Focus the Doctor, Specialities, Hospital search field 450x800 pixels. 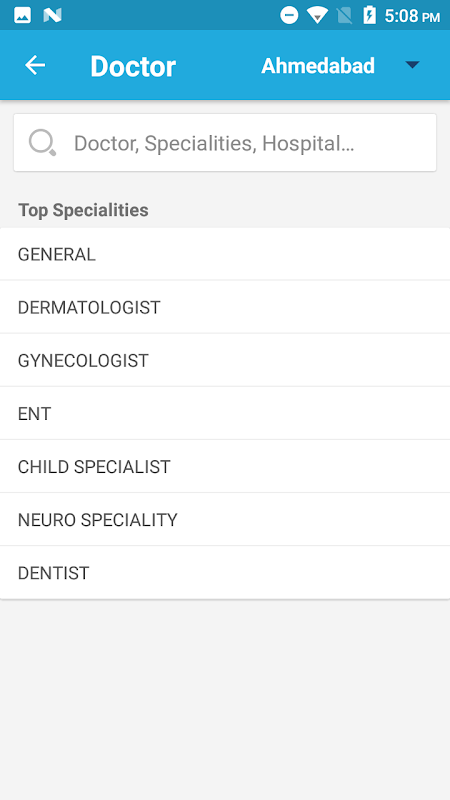pos(225,142)
